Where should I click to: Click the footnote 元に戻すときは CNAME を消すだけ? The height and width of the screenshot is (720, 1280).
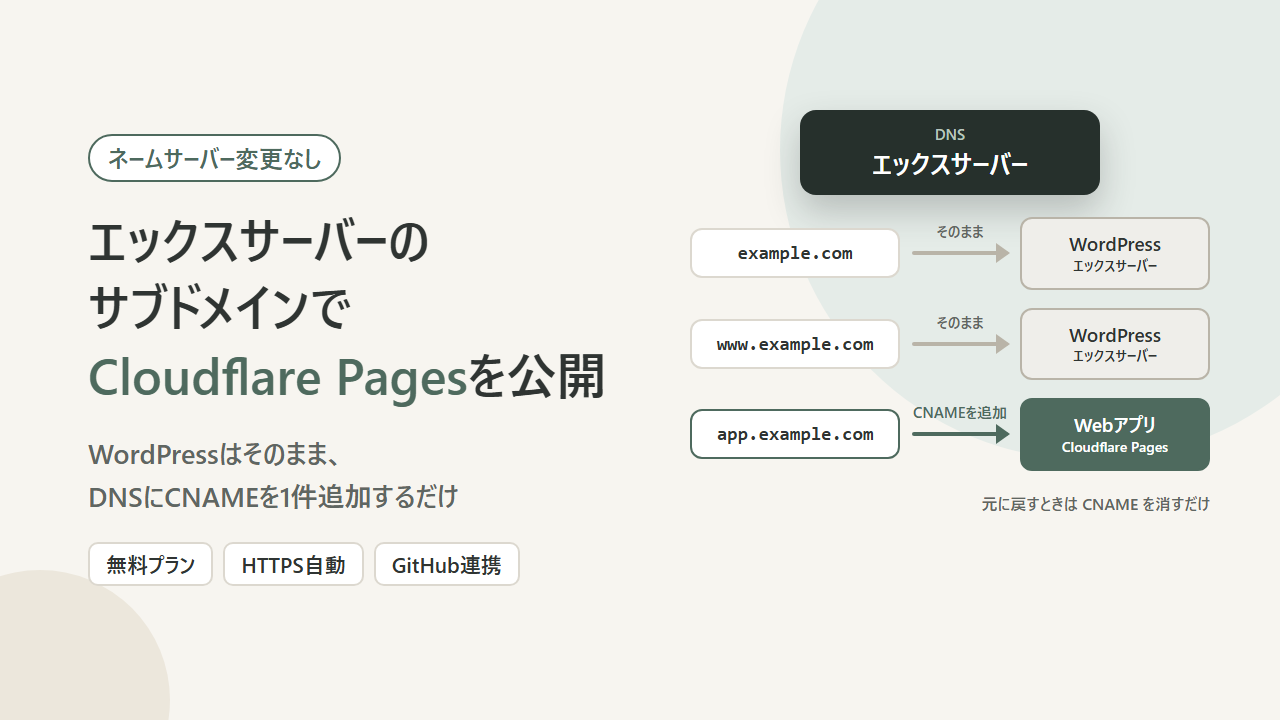tap(1096, 504)
